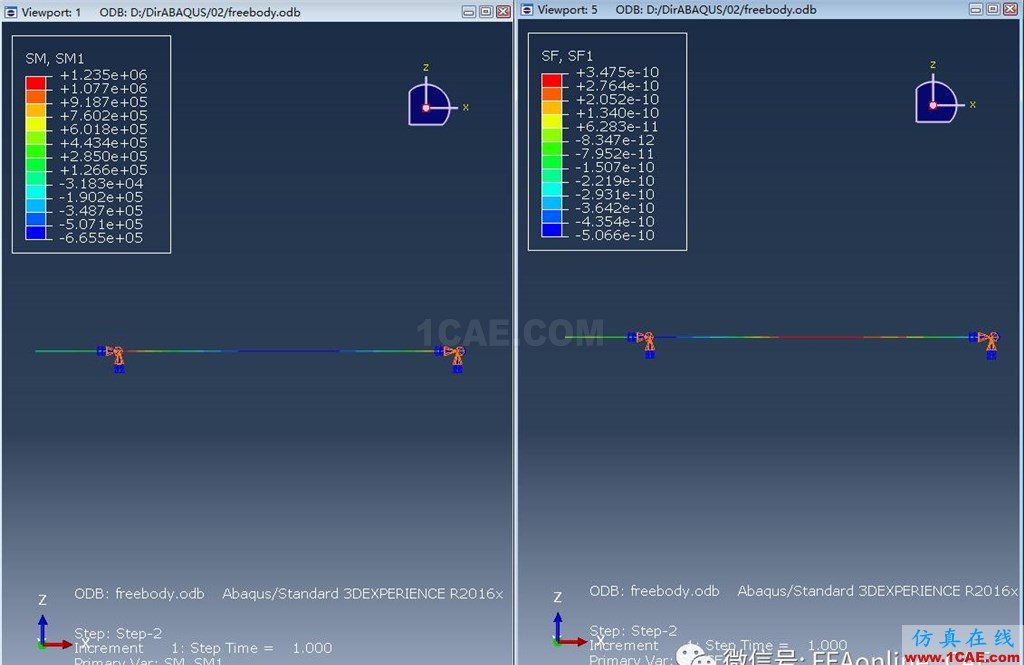Click the dark blue swatch in the SM1 legend

click(x=35, y=233)
